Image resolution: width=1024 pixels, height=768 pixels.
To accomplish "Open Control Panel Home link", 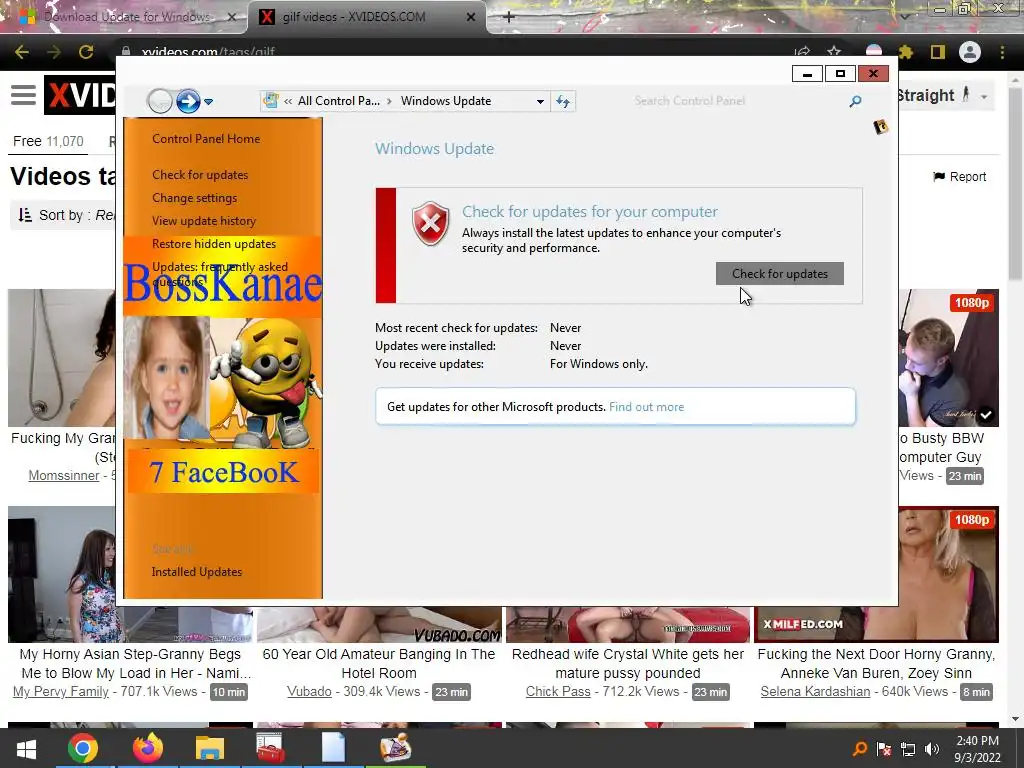I will coord(206,138).
